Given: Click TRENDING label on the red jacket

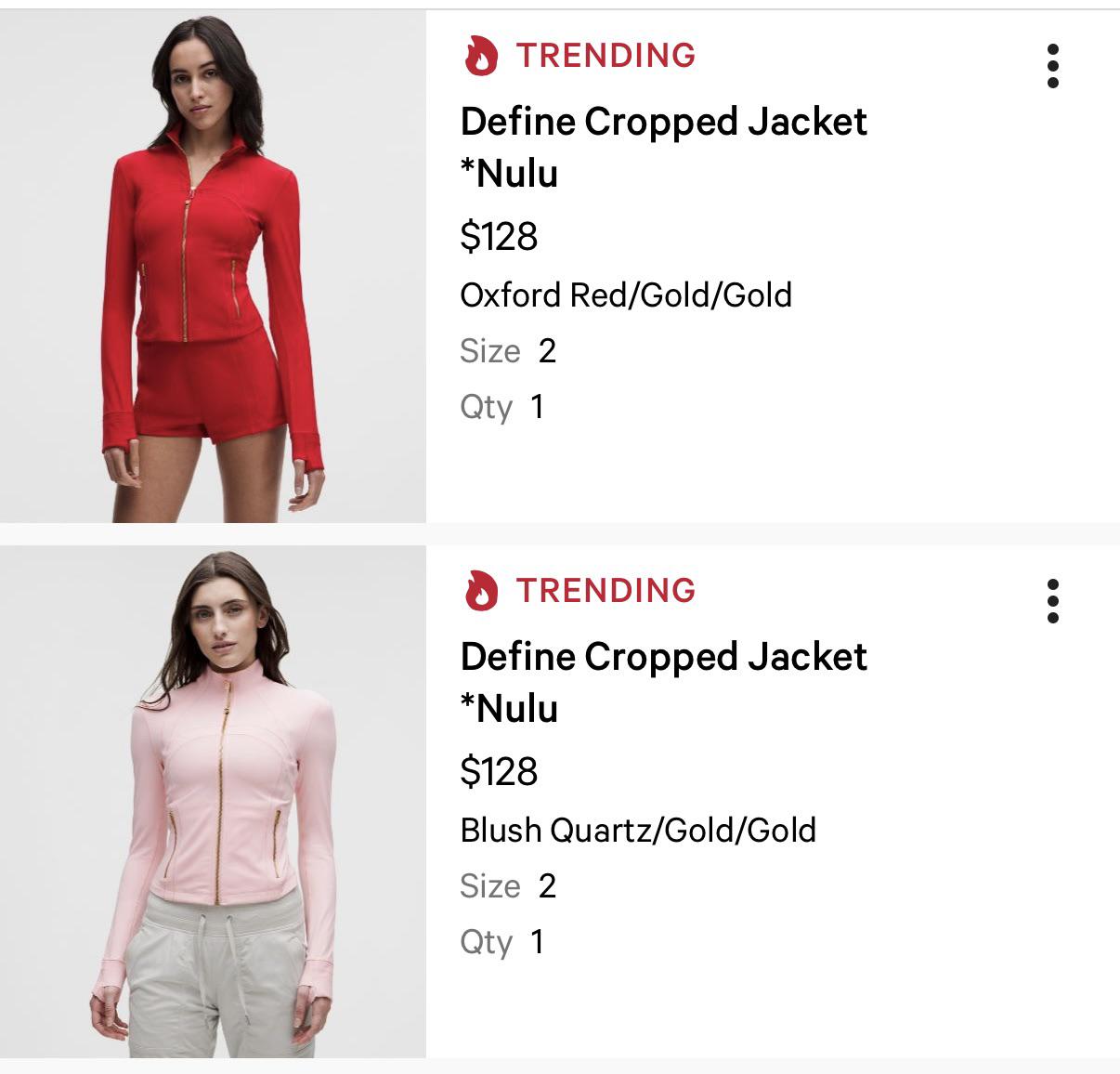Looking at the screenshot, I should 606,55.
